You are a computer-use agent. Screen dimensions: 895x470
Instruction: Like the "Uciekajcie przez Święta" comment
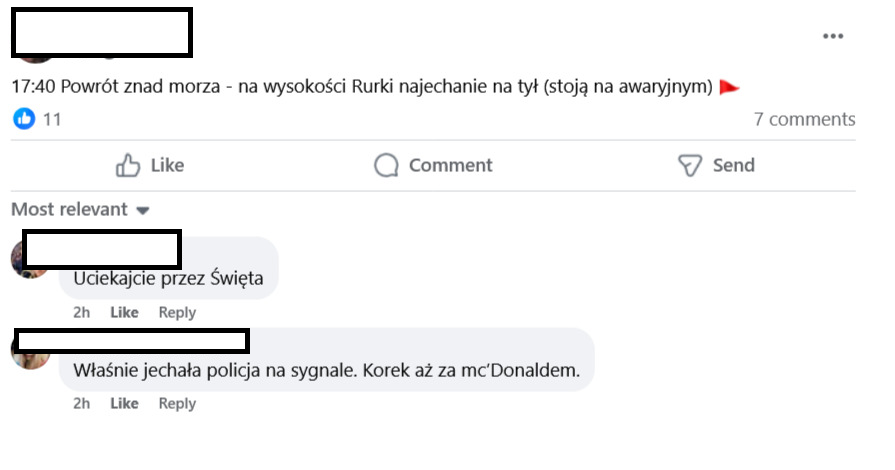point(124,312)
